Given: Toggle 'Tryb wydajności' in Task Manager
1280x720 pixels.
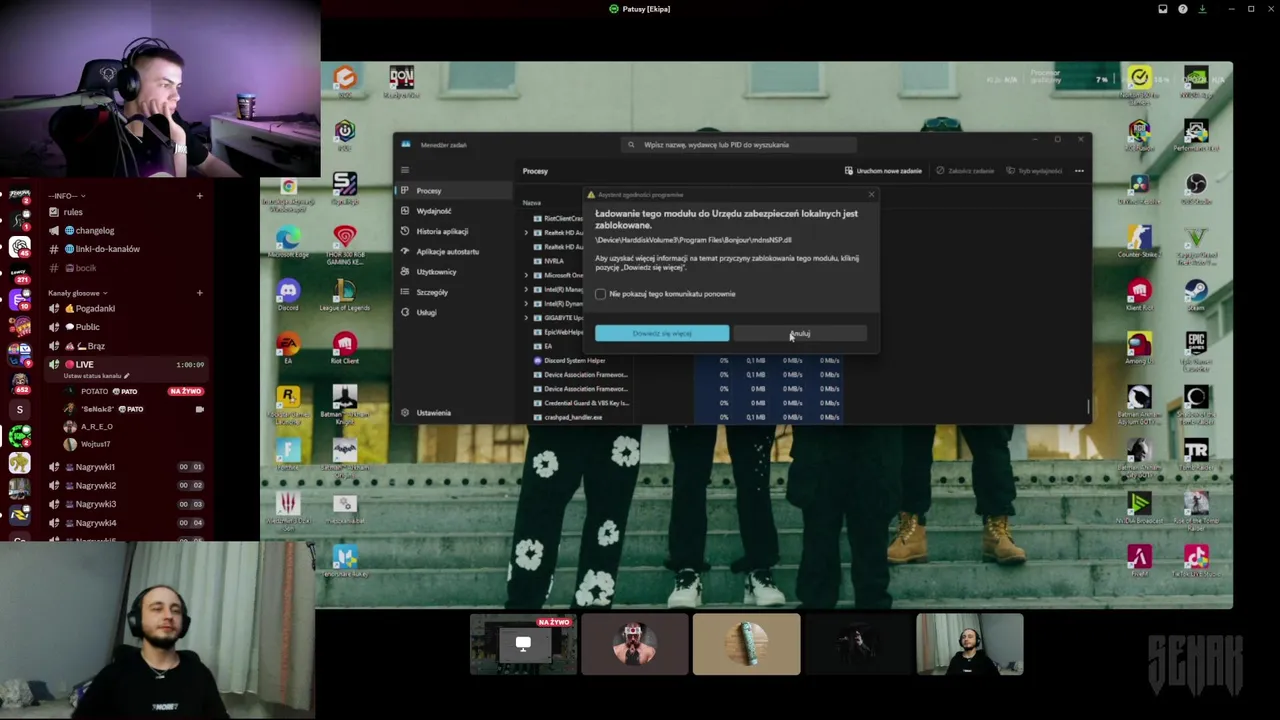Looking at the screenshot, I should coord(1034,171).
